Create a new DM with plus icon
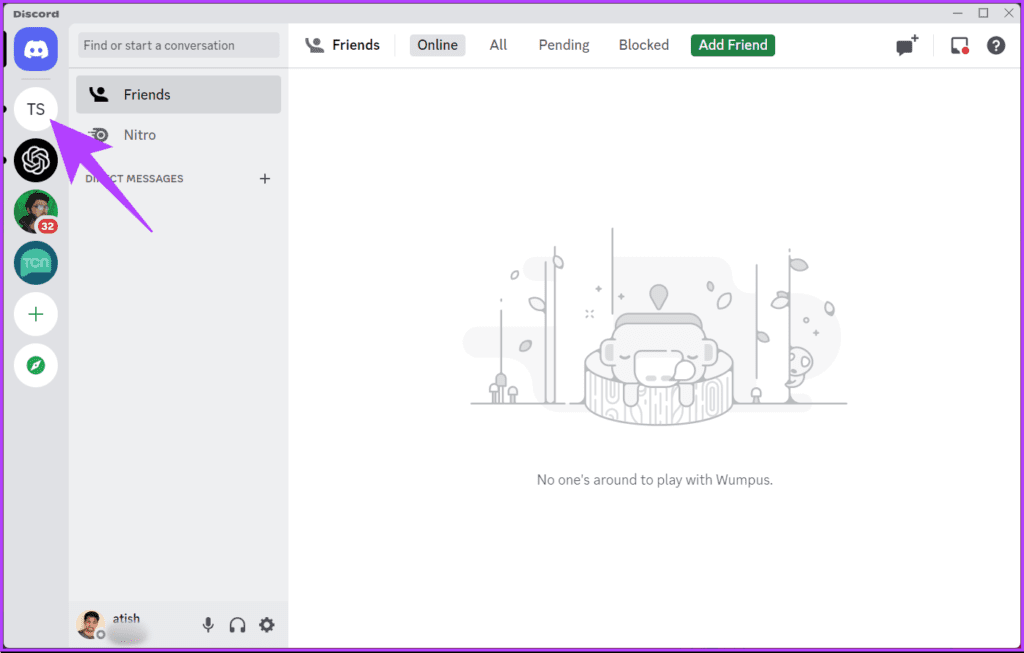This screenshot has height=653, width=1024. (264, 179)
